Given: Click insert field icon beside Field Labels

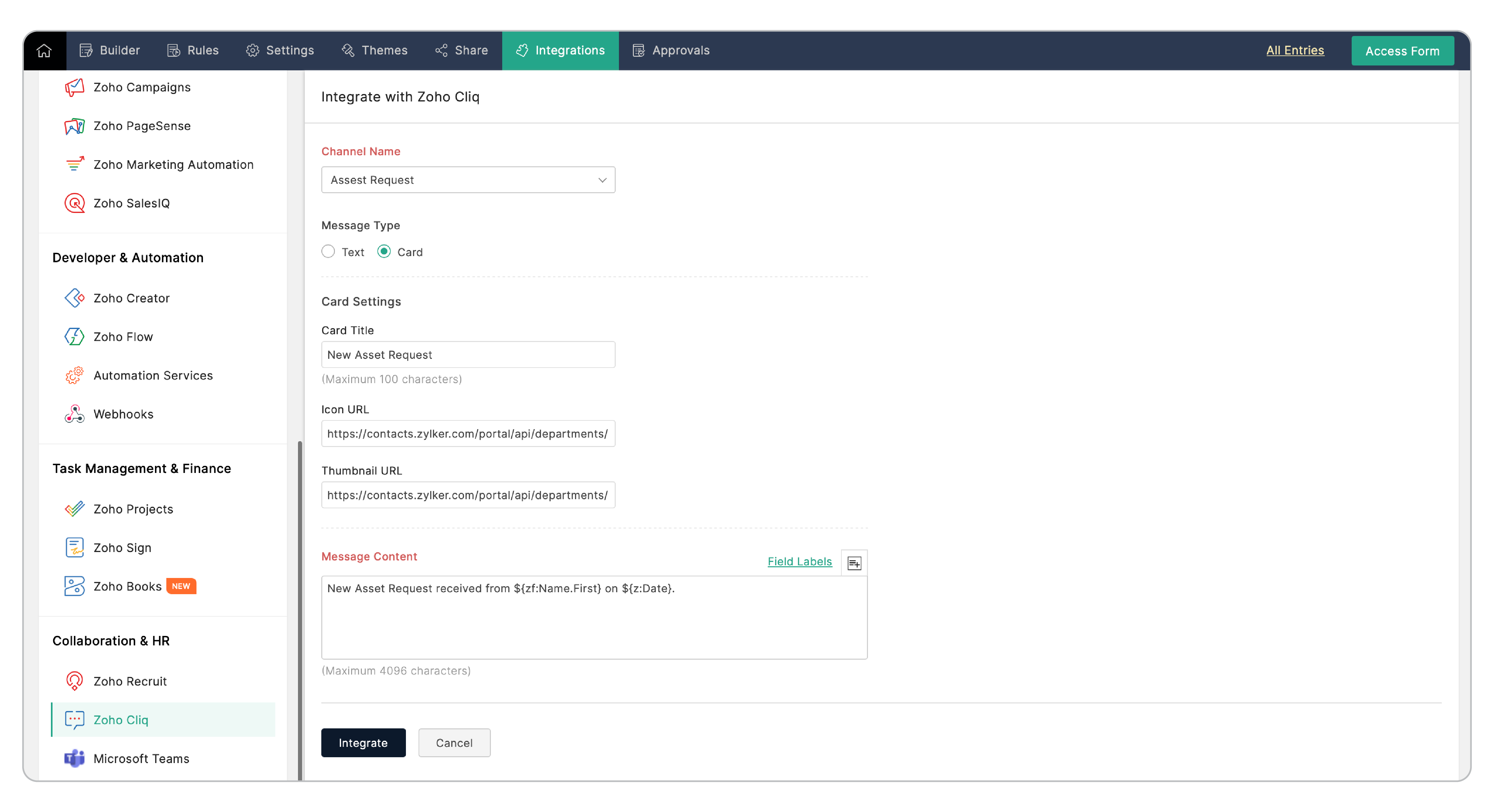Looking at the screenshot, I should click(x=854, y=563).
